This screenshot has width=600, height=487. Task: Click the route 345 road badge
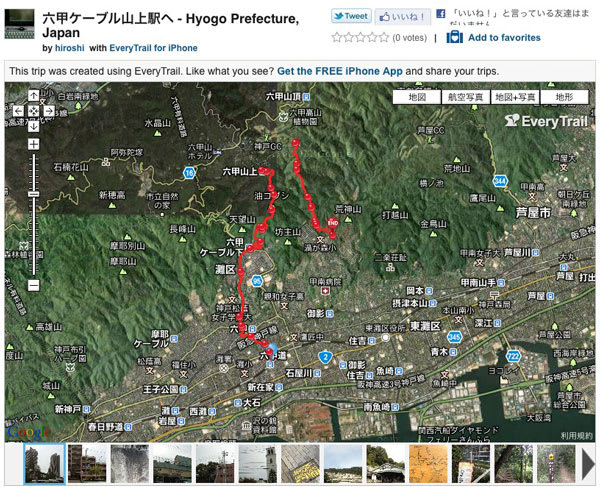(x=454, y=337)
